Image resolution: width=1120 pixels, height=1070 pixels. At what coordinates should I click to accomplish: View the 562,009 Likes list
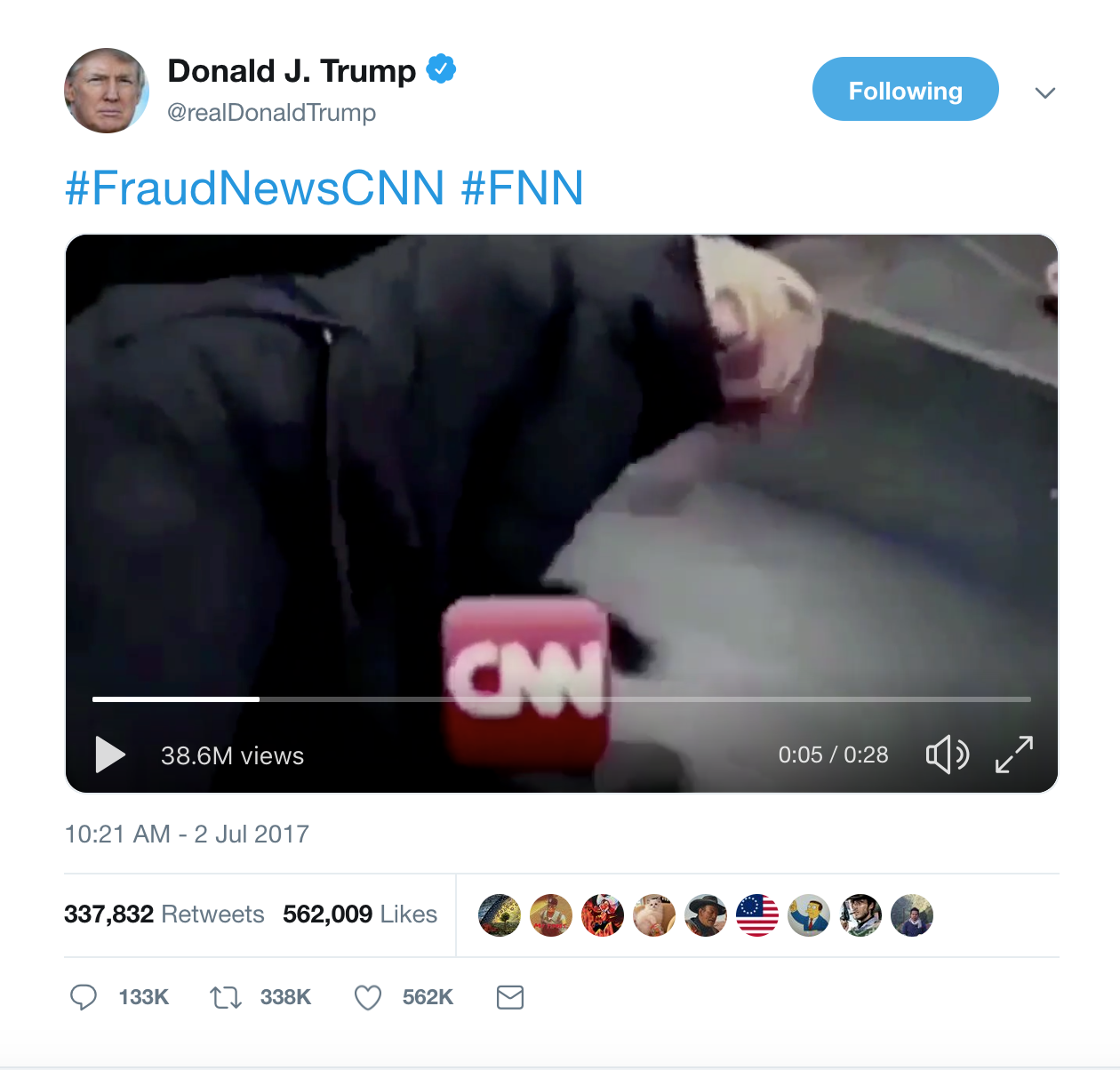coord(360,914)
